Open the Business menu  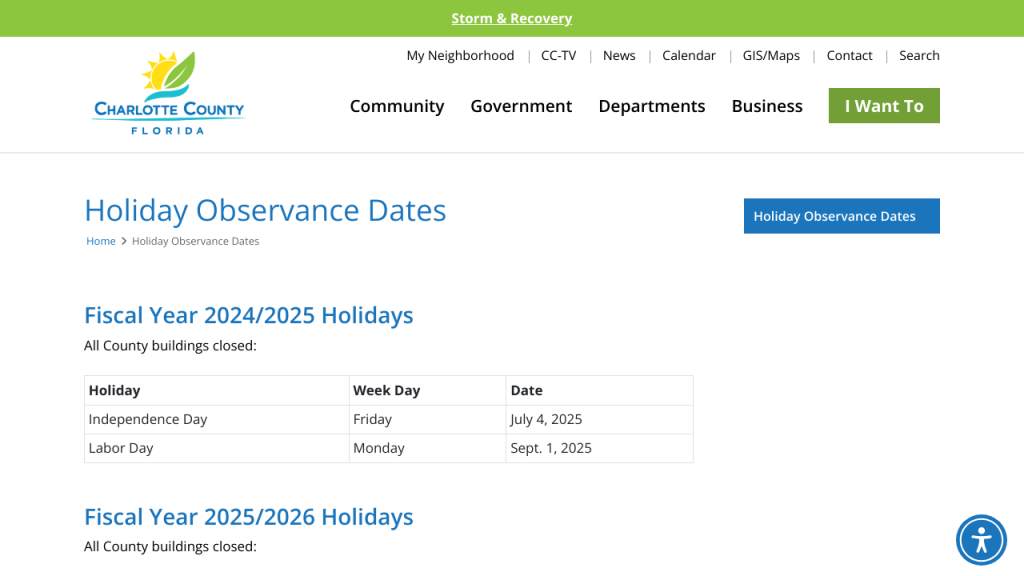click(767, 106)
